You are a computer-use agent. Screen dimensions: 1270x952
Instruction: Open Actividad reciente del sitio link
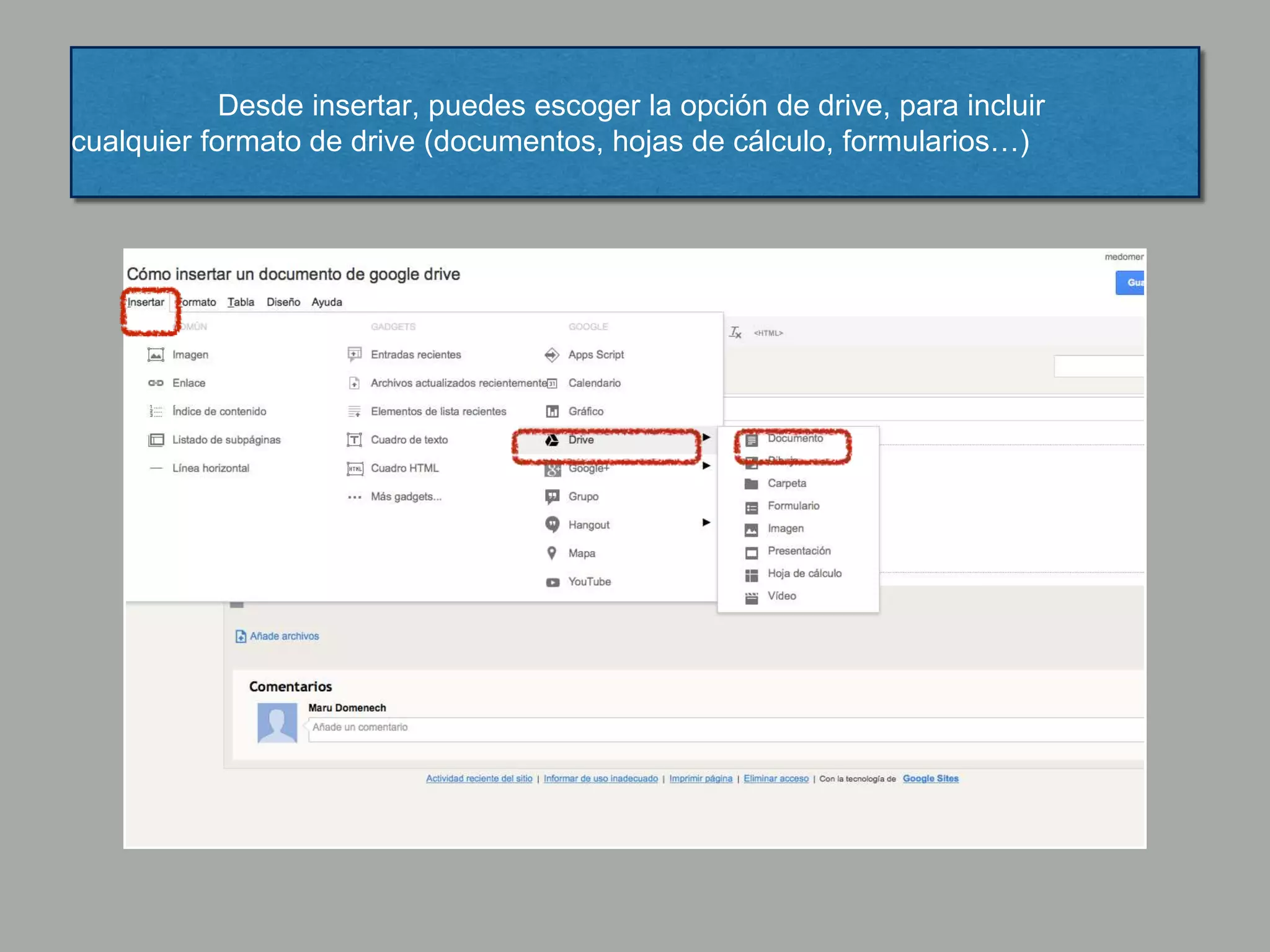(479, 778)
